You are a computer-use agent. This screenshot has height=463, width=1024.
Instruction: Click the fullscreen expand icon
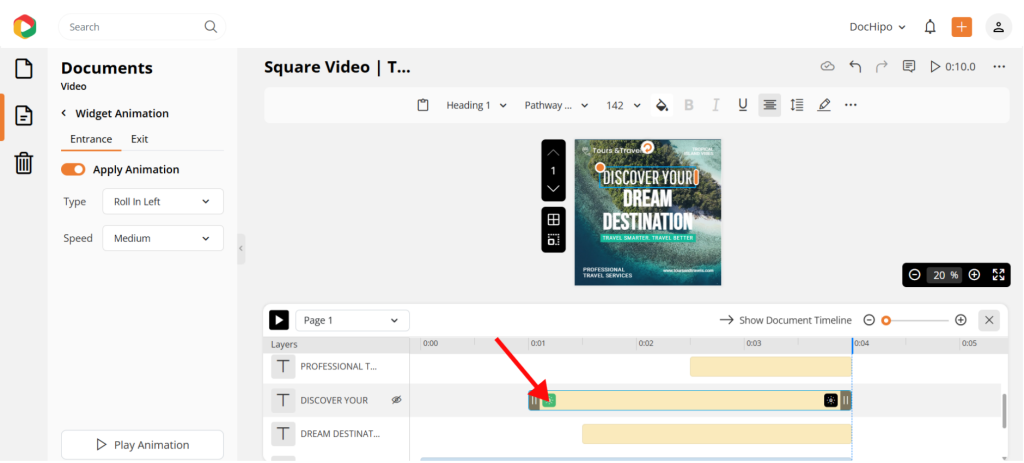[998, 275]
